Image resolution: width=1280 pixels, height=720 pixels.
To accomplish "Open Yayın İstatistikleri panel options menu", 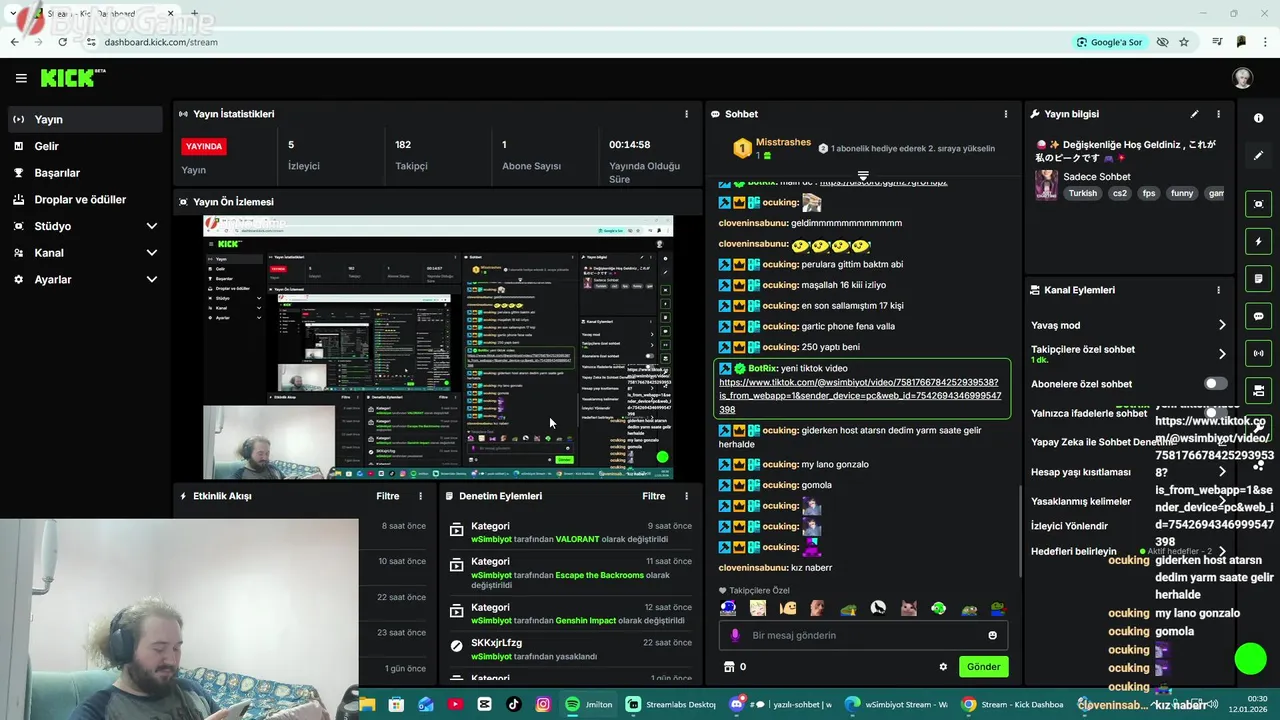I will click(x=686, y=114).
